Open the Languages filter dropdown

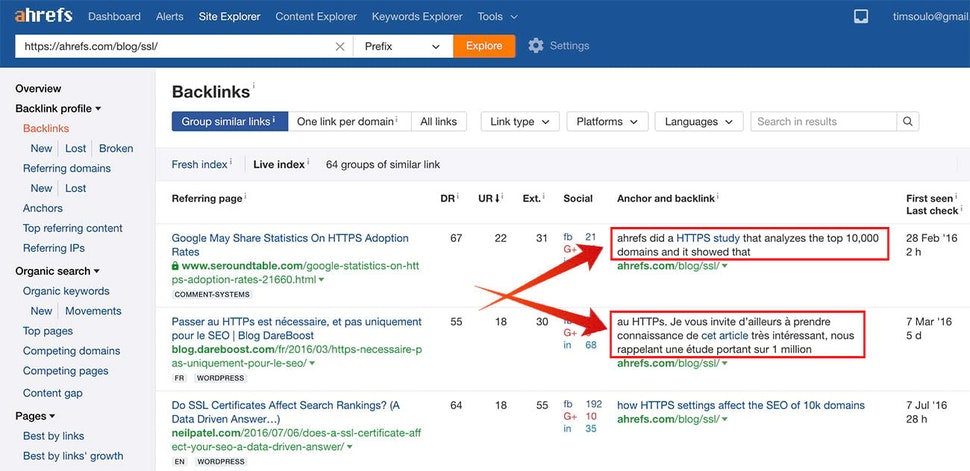[x=699, y=122]
